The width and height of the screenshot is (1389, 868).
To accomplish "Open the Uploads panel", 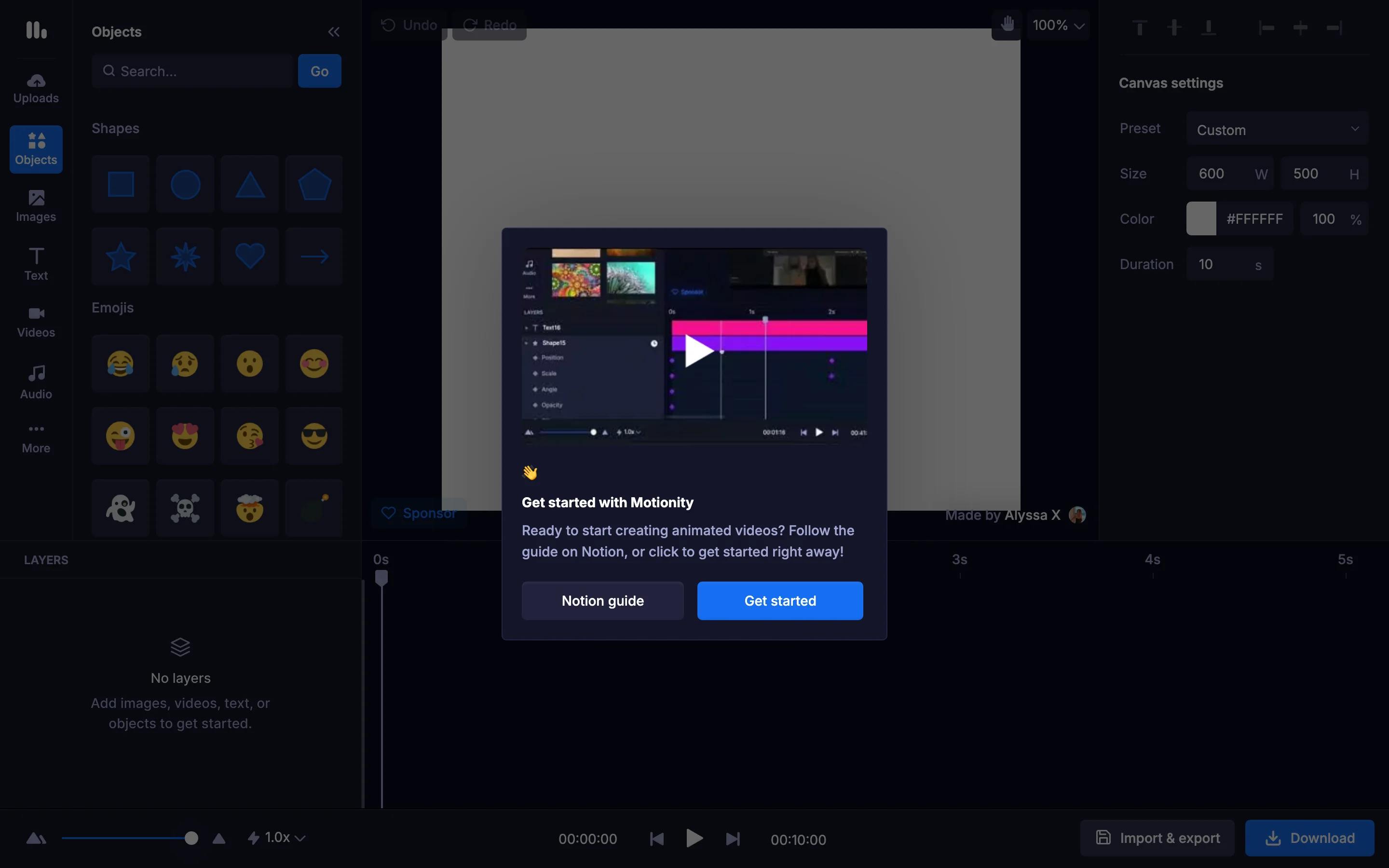I will (36, 88).
